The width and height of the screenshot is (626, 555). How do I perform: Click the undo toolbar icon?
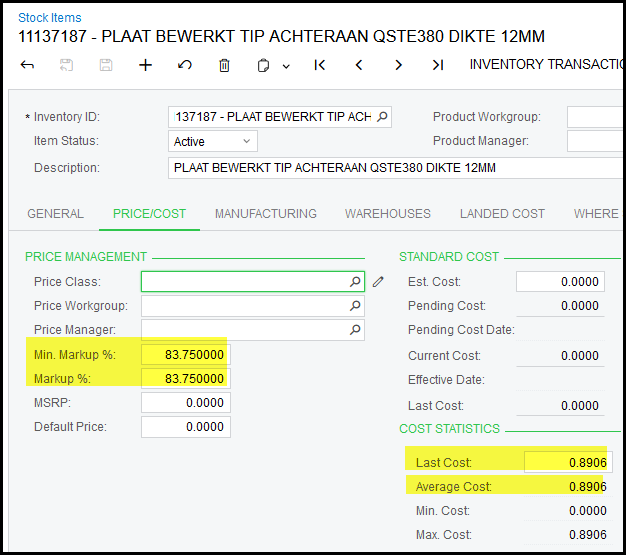(184, 65)
